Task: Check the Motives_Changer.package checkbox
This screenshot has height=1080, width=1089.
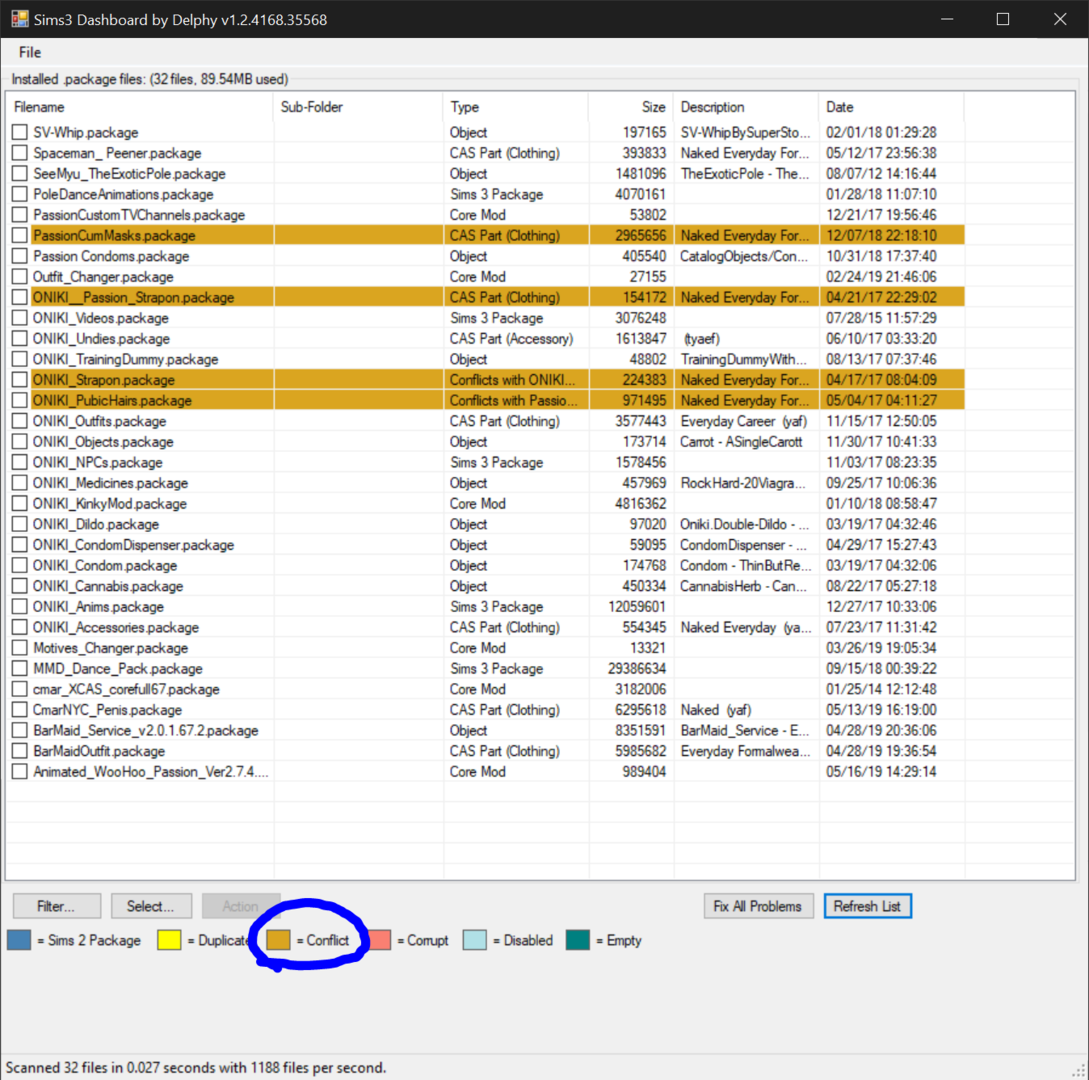Action: [x=20, y=647]
